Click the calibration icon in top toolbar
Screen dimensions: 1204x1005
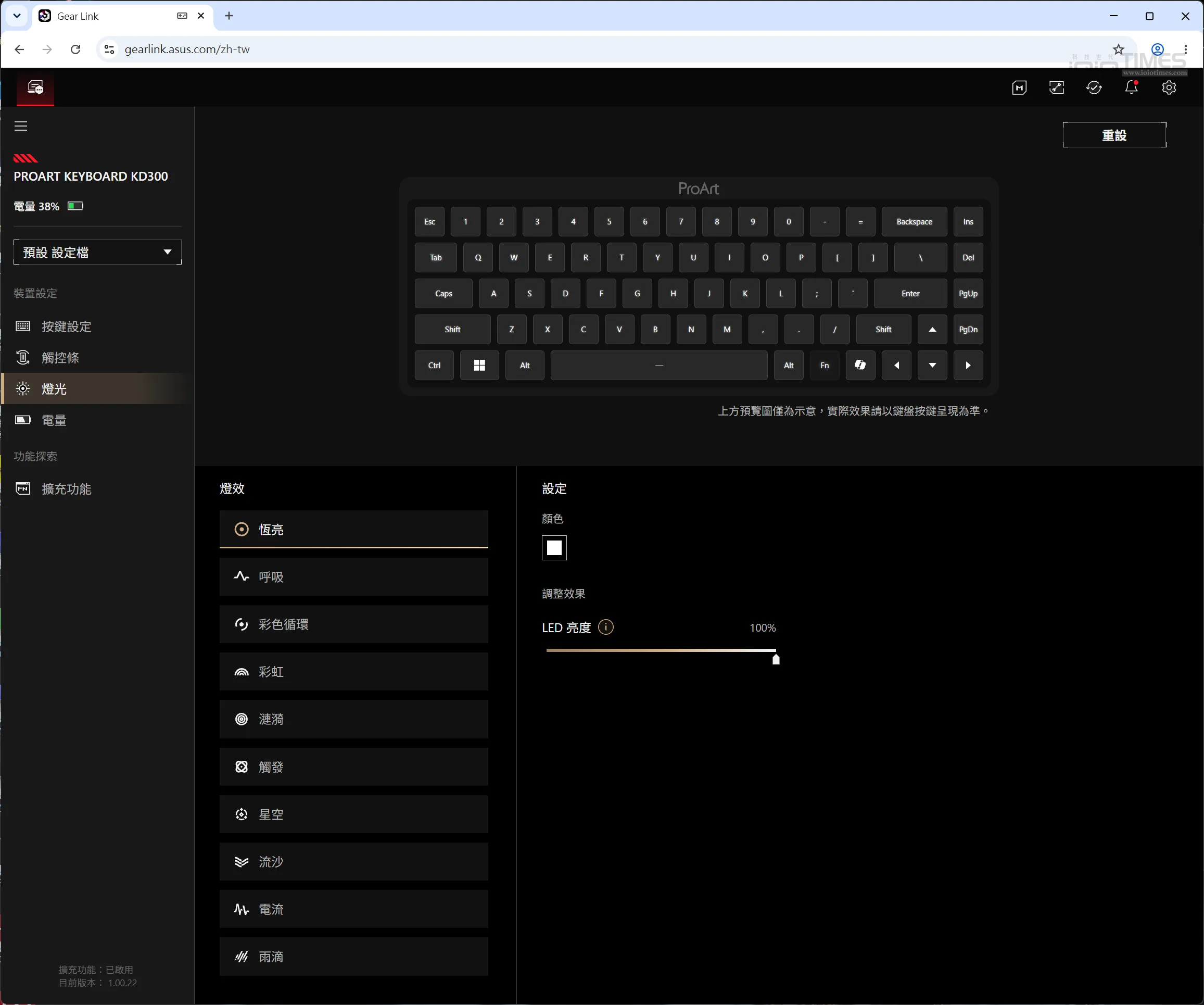1056,88
